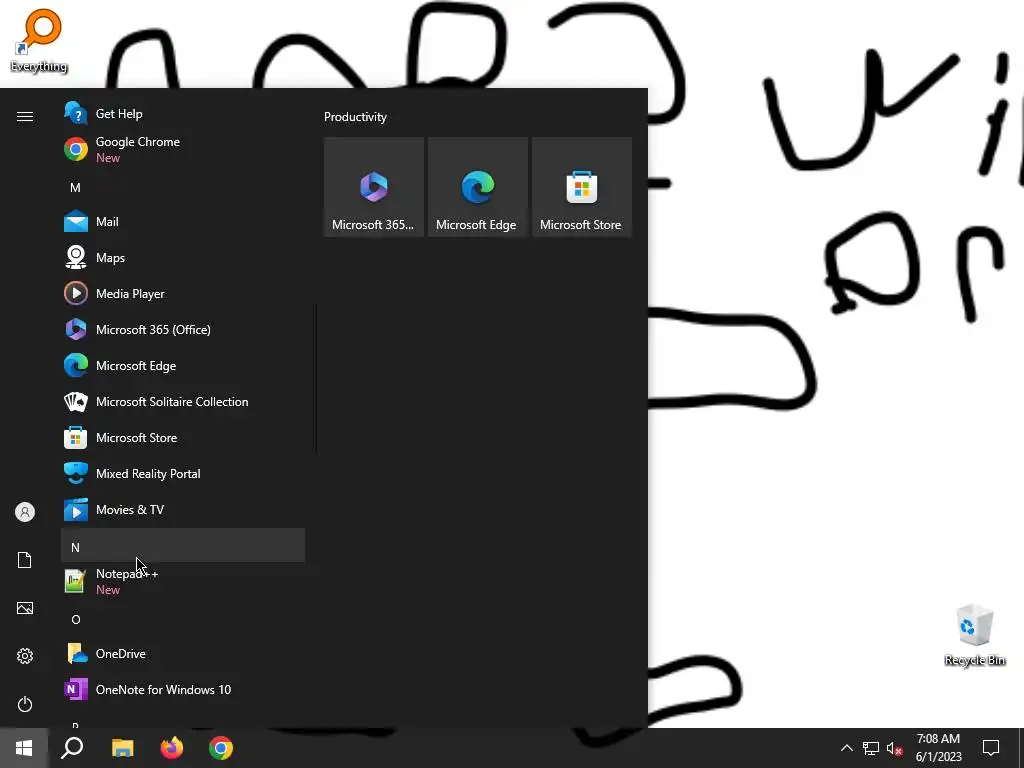1024x768 pixels.
Task: Expand the Start menu hamburger button
Action: (25, 116)
